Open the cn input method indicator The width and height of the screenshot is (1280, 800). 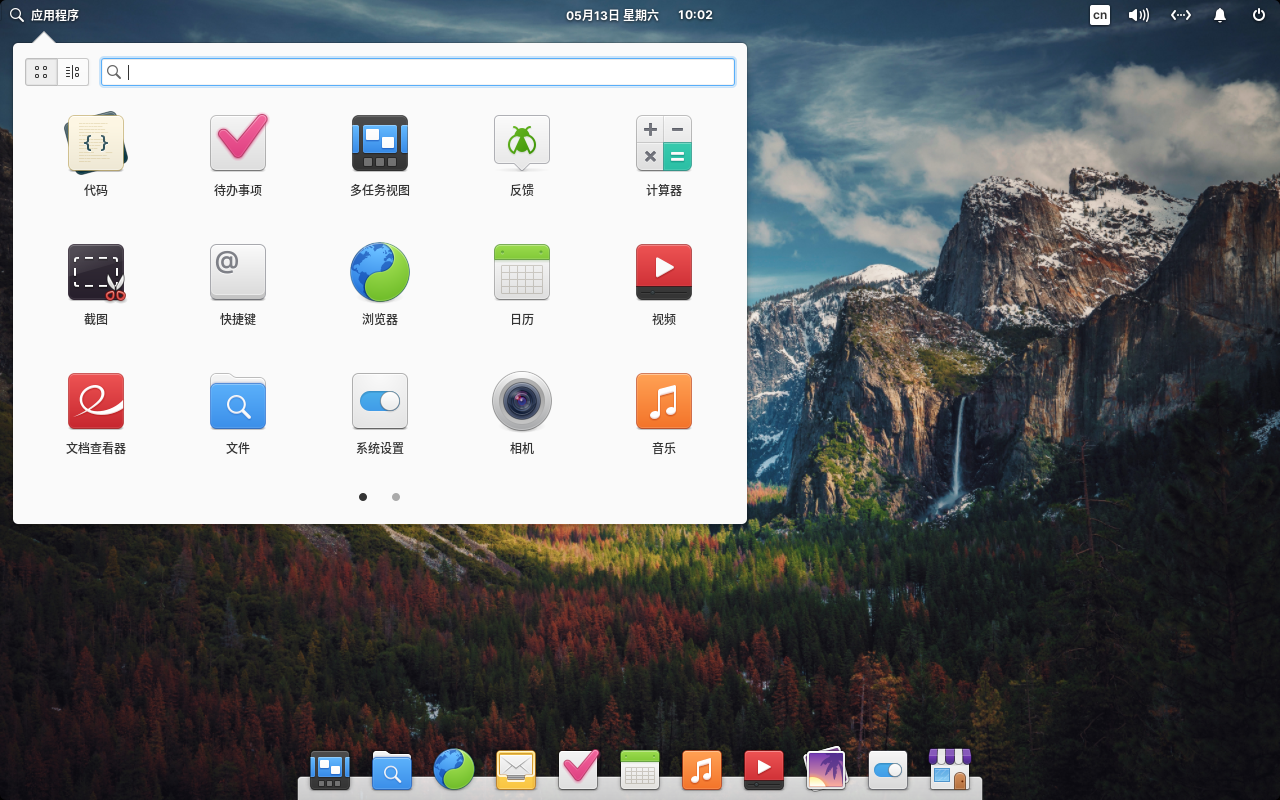(x=1100, y=15)
